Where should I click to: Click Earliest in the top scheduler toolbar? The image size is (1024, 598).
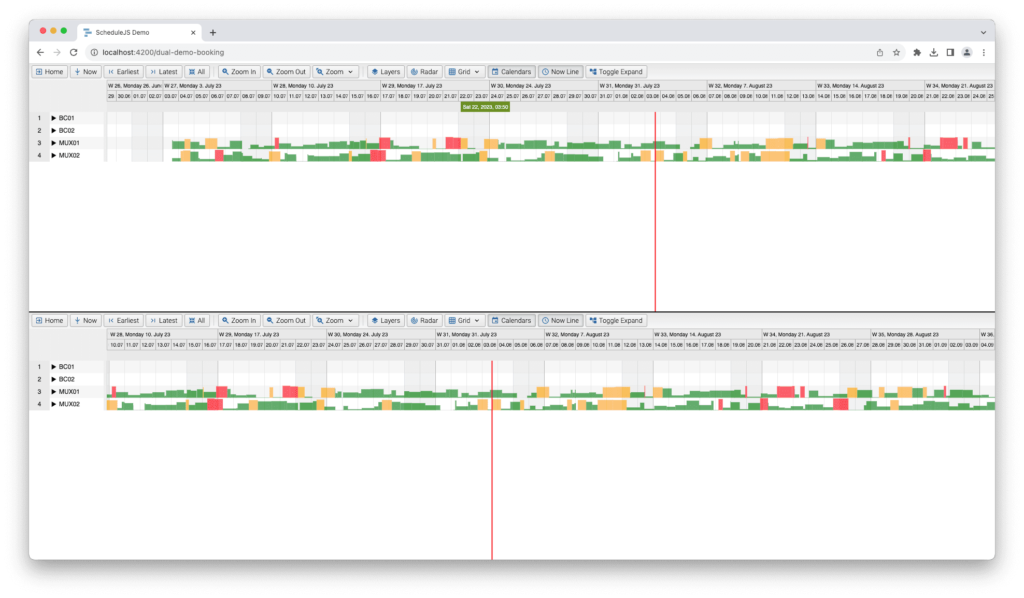(x=123, y=71)
